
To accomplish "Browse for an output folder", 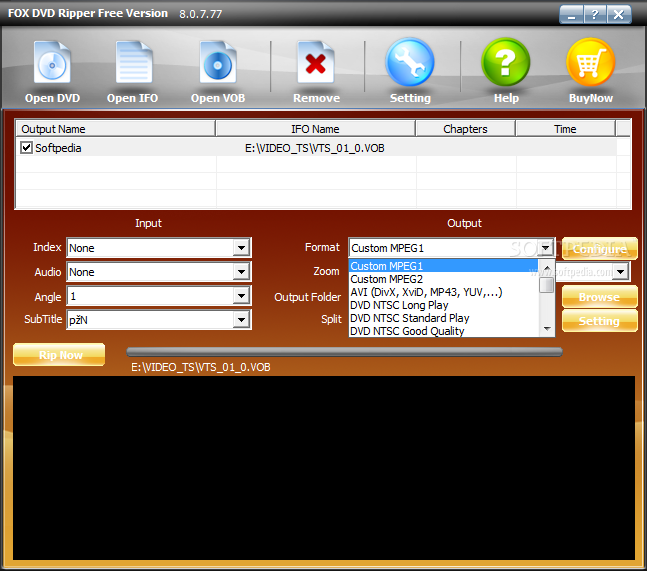I will [600, 297].
